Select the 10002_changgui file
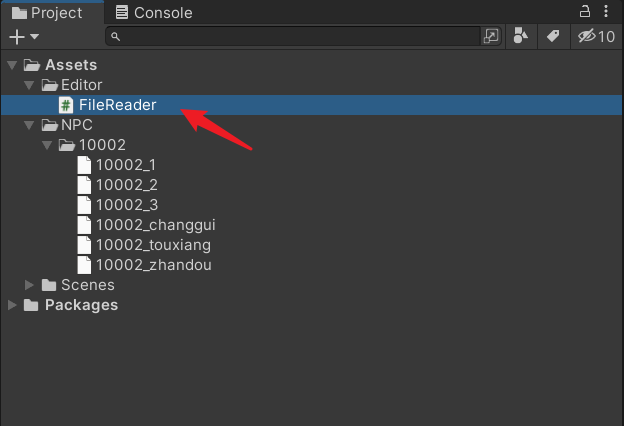Screen dimensions: 624x426 (x=156, y=225)
